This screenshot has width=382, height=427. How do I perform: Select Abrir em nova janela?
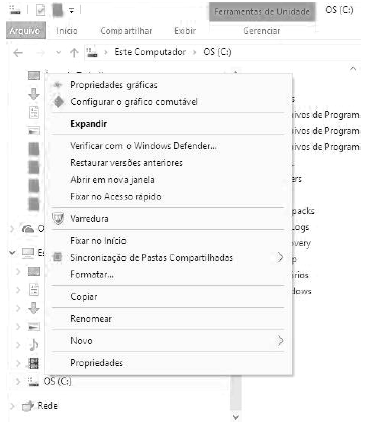tap(169, 180)
